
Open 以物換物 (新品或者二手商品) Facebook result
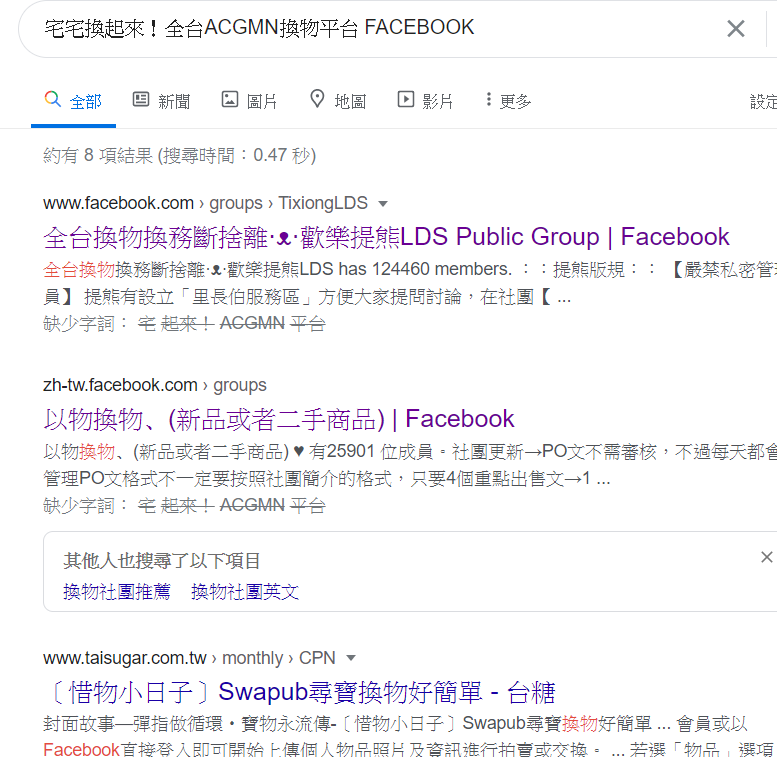(x=278, y=419)
